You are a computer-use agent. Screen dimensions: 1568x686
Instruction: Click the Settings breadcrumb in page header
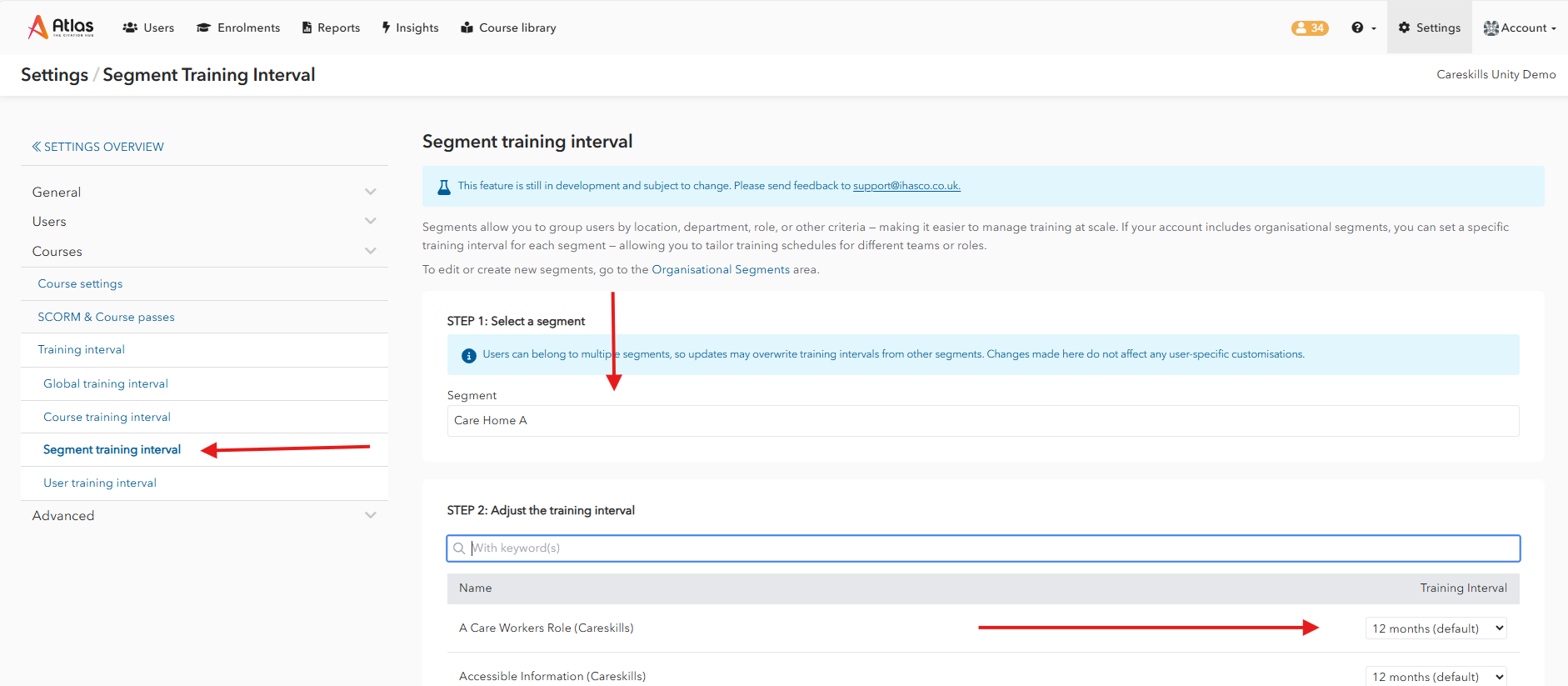54,75
